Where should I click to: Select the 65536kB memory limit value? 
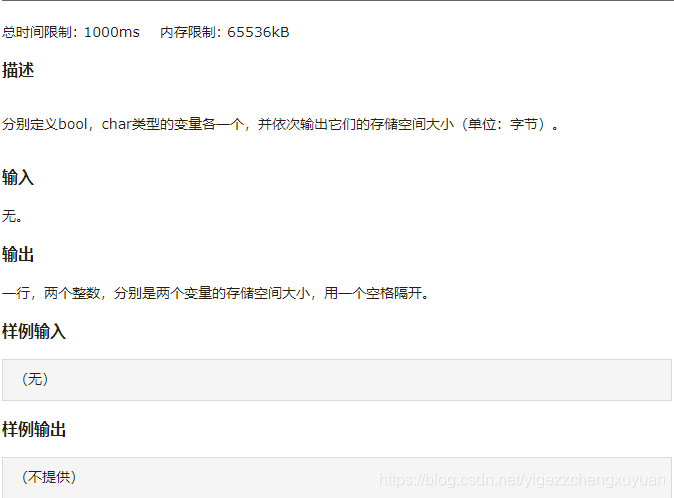(258, 32)
